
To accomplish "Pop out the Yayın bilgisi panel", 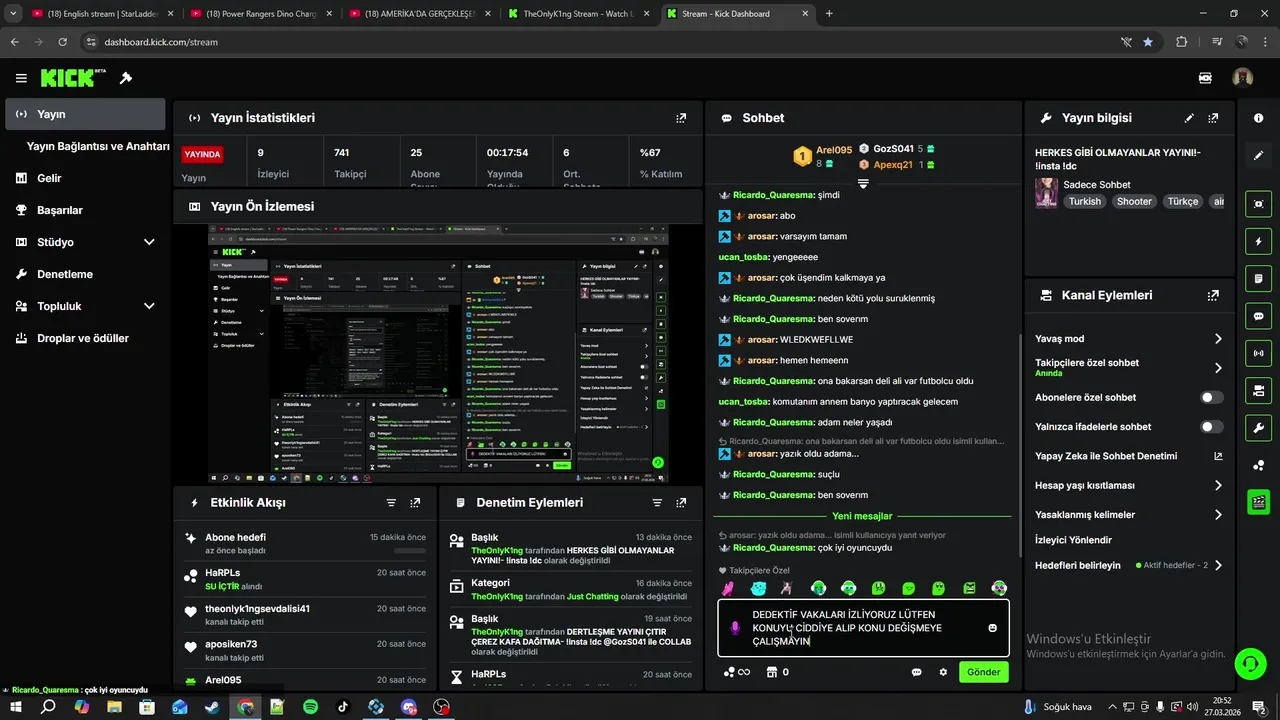I will [x=1213, y=118].
